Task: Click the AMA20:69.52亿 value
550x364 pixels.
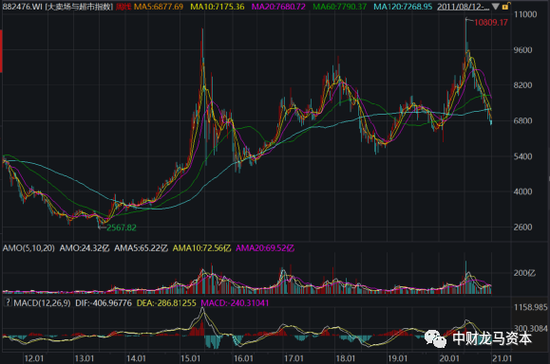Action: coord(265,248)
